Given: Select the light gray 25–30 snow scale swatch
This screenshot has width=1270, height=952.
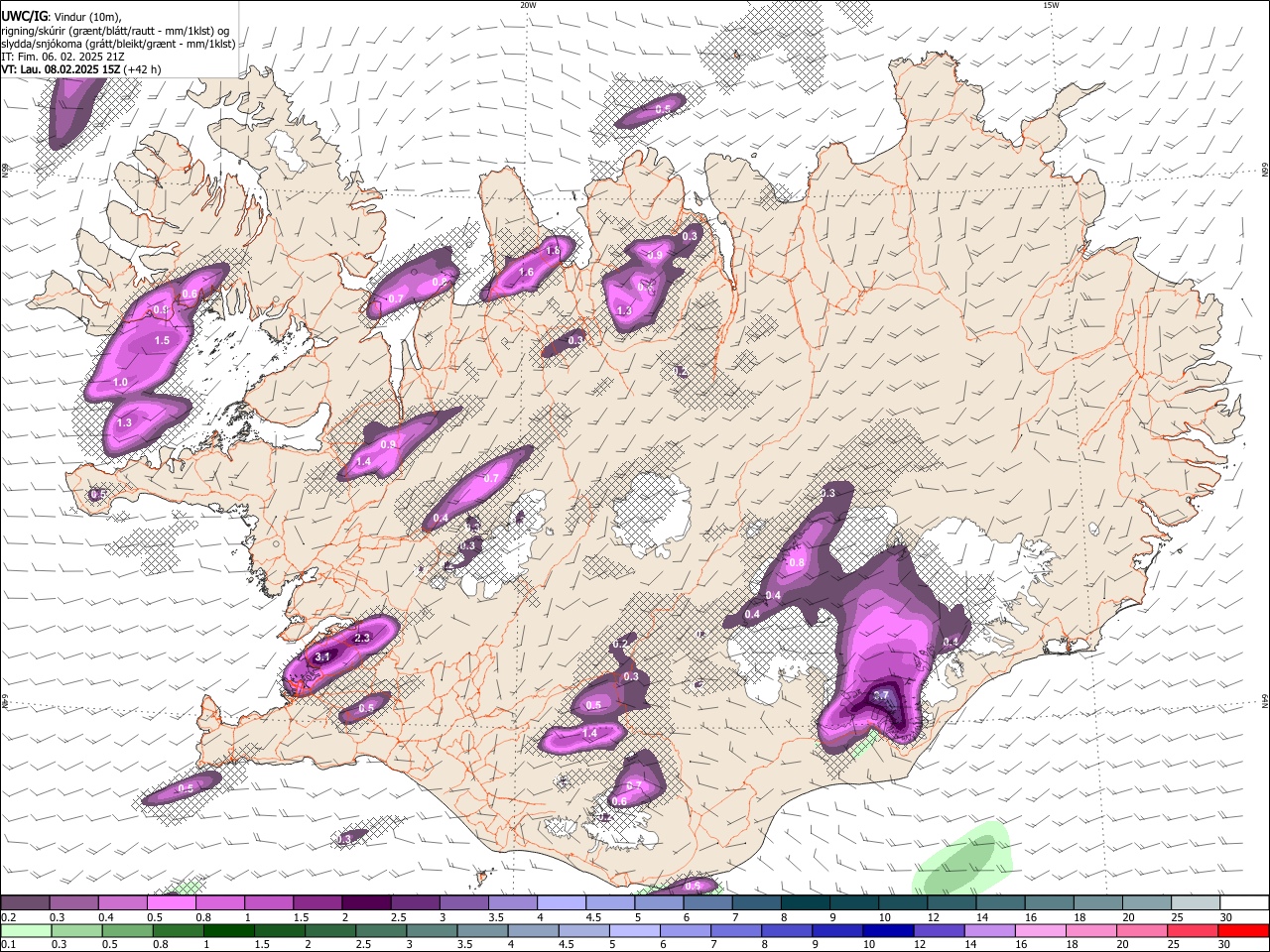Looking at the screenshot, I should pyautogui.click(x=1196, y=903).
